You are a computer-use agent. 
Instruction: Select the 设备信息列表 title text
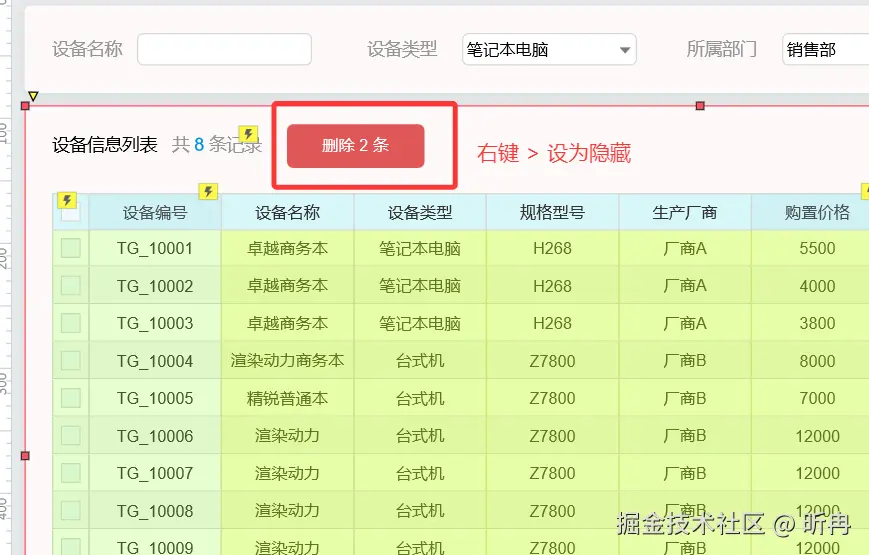(x=105, y=145)
